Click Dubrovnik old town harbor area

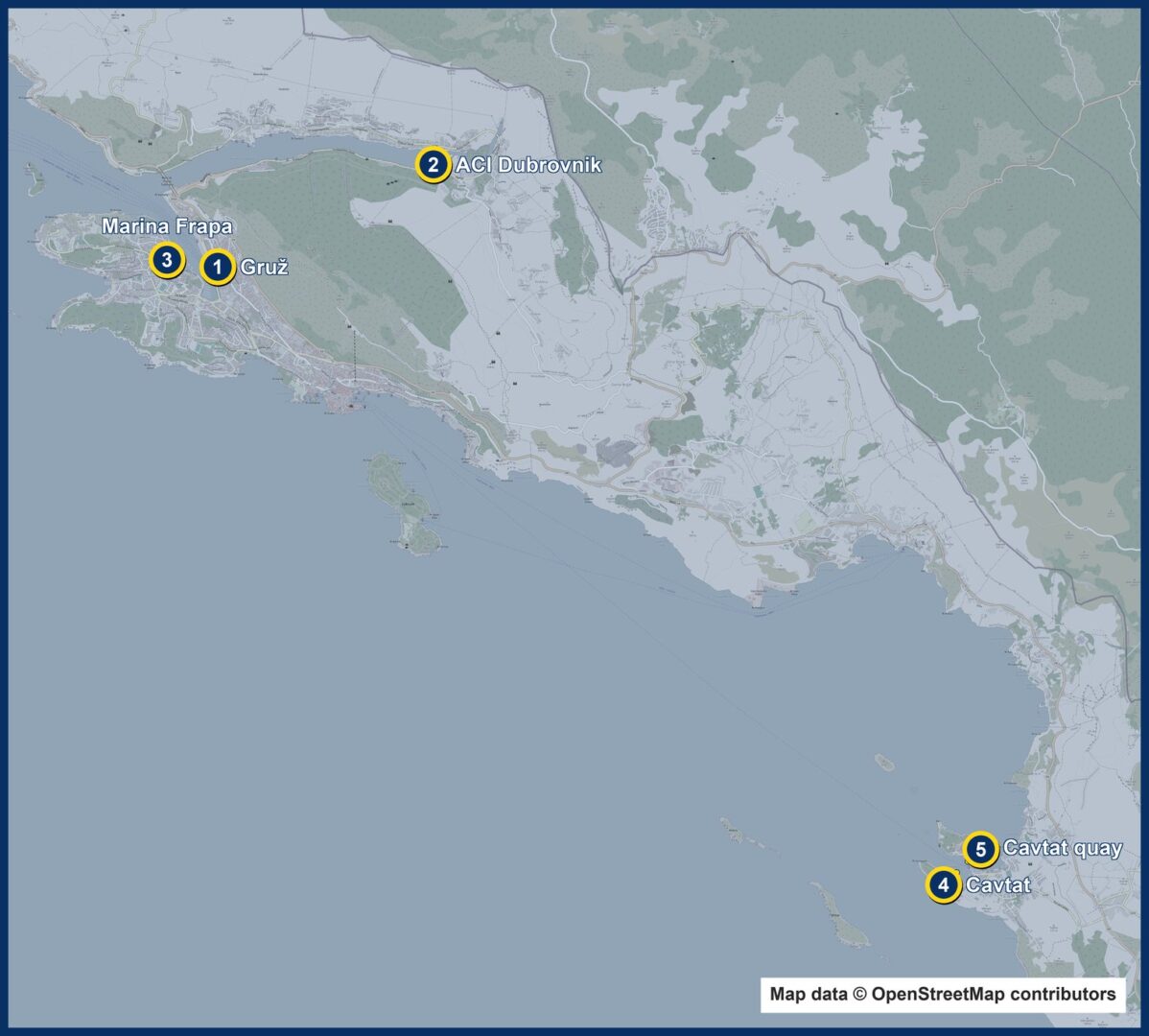pyautogui.click(x=343, y=400)
